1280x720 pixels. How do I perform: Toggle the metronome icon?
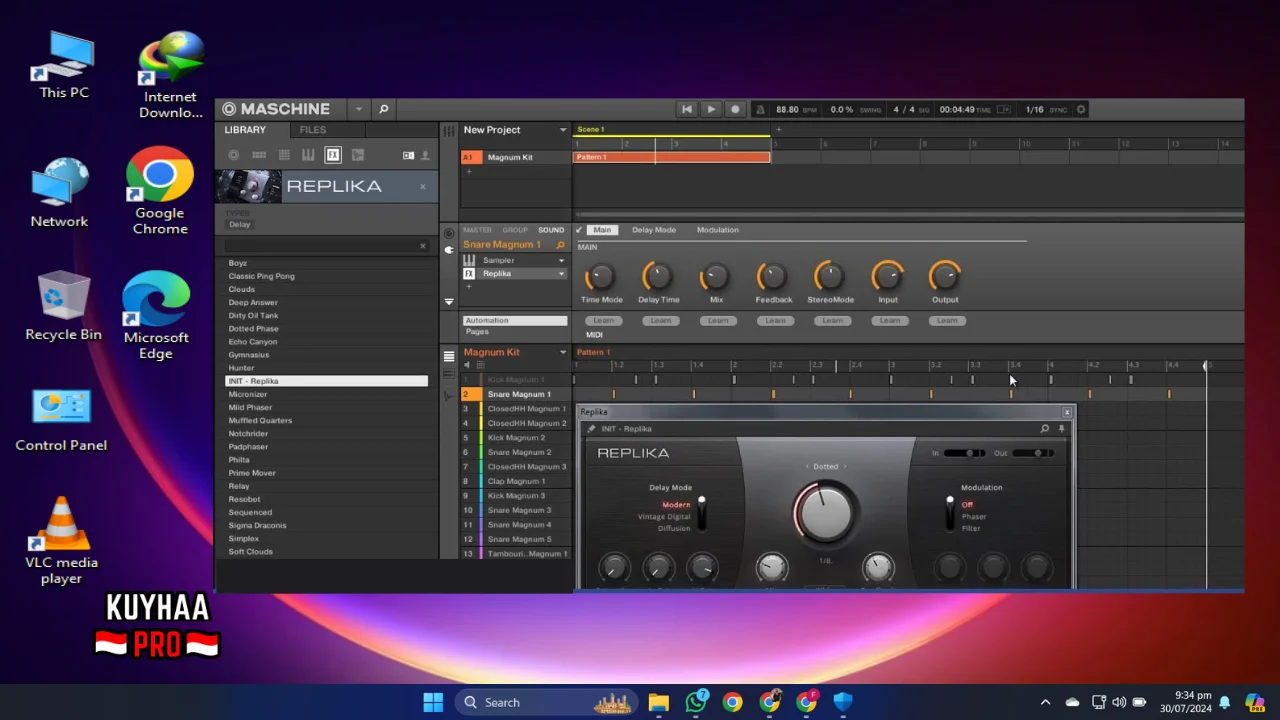tap(760, 109)
